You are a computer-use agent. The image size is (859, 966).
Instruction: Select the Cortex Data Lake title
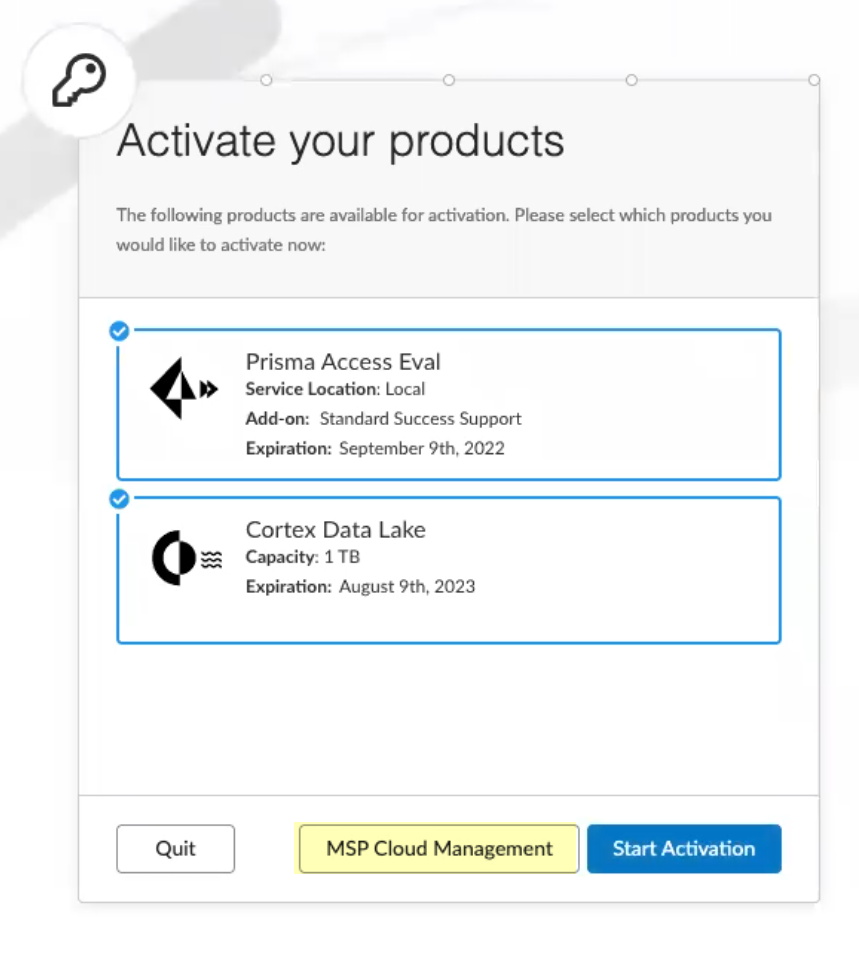coord(336,530)
